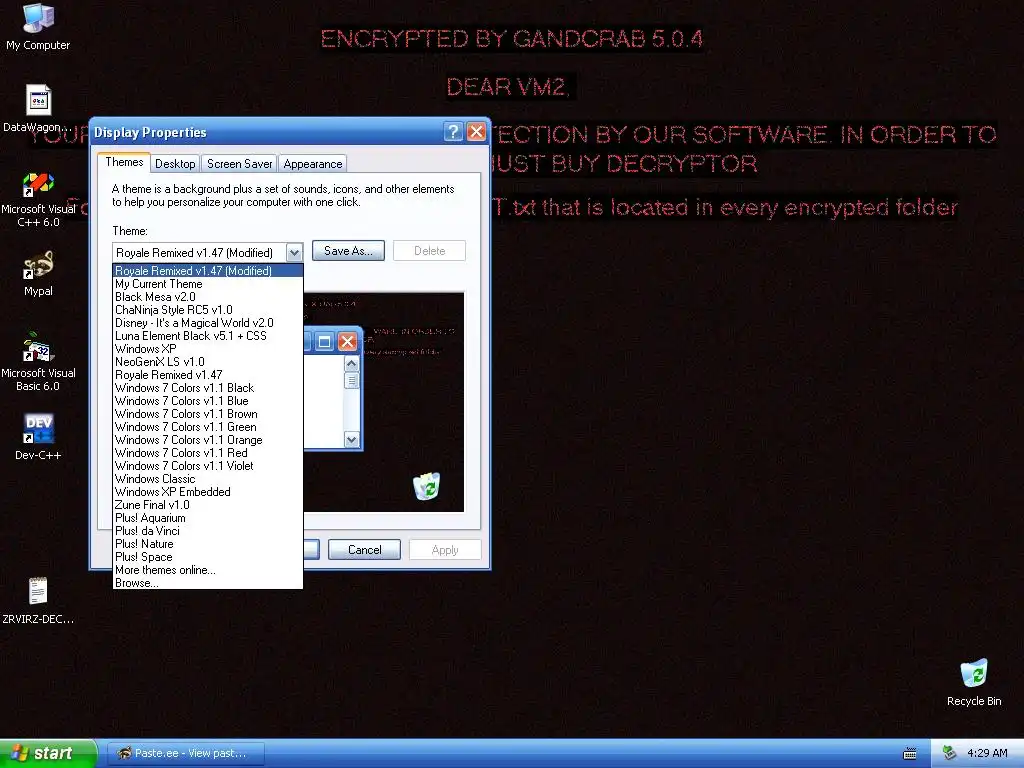Click the Save As button
The image size is (1024, 768).
[x=348, y=251]
